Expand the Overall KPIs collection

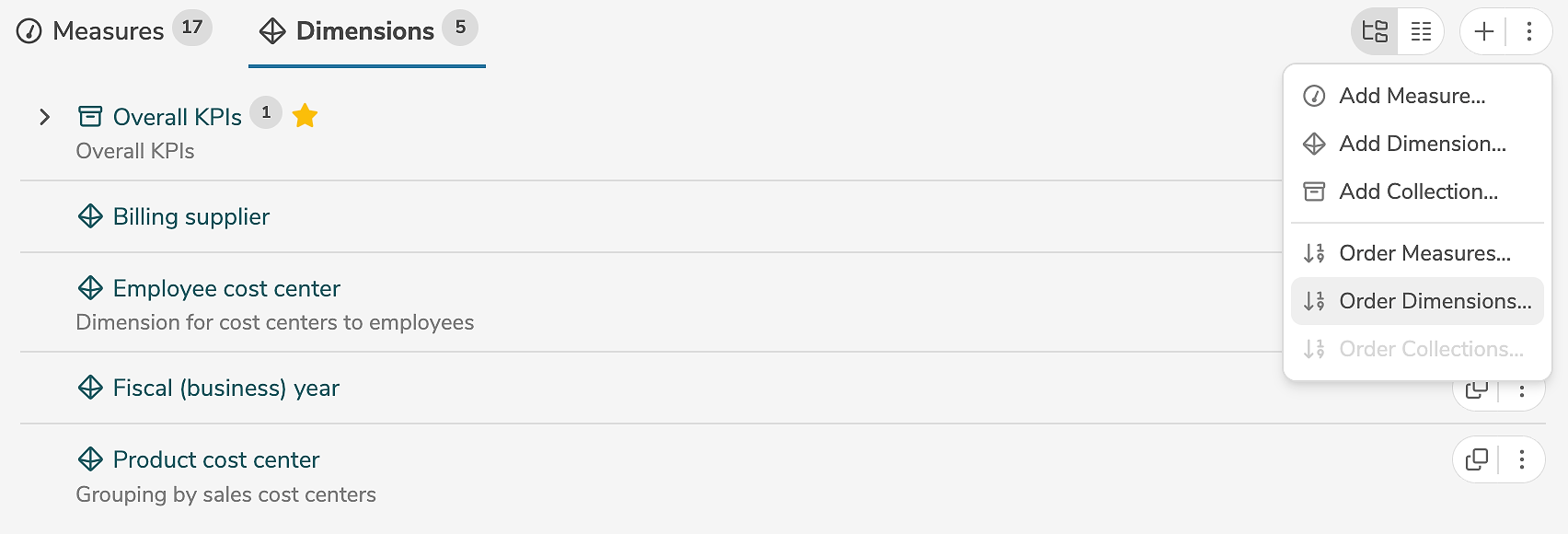click(x=44, y=117)
